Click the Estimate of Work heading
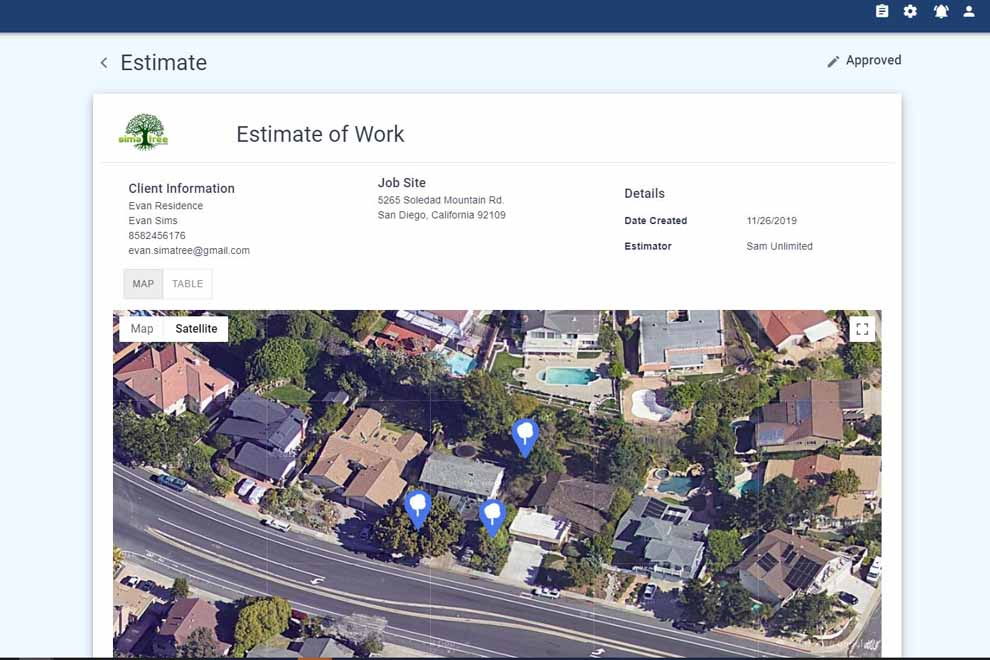The image size is (990, 660). click(320, 134)
